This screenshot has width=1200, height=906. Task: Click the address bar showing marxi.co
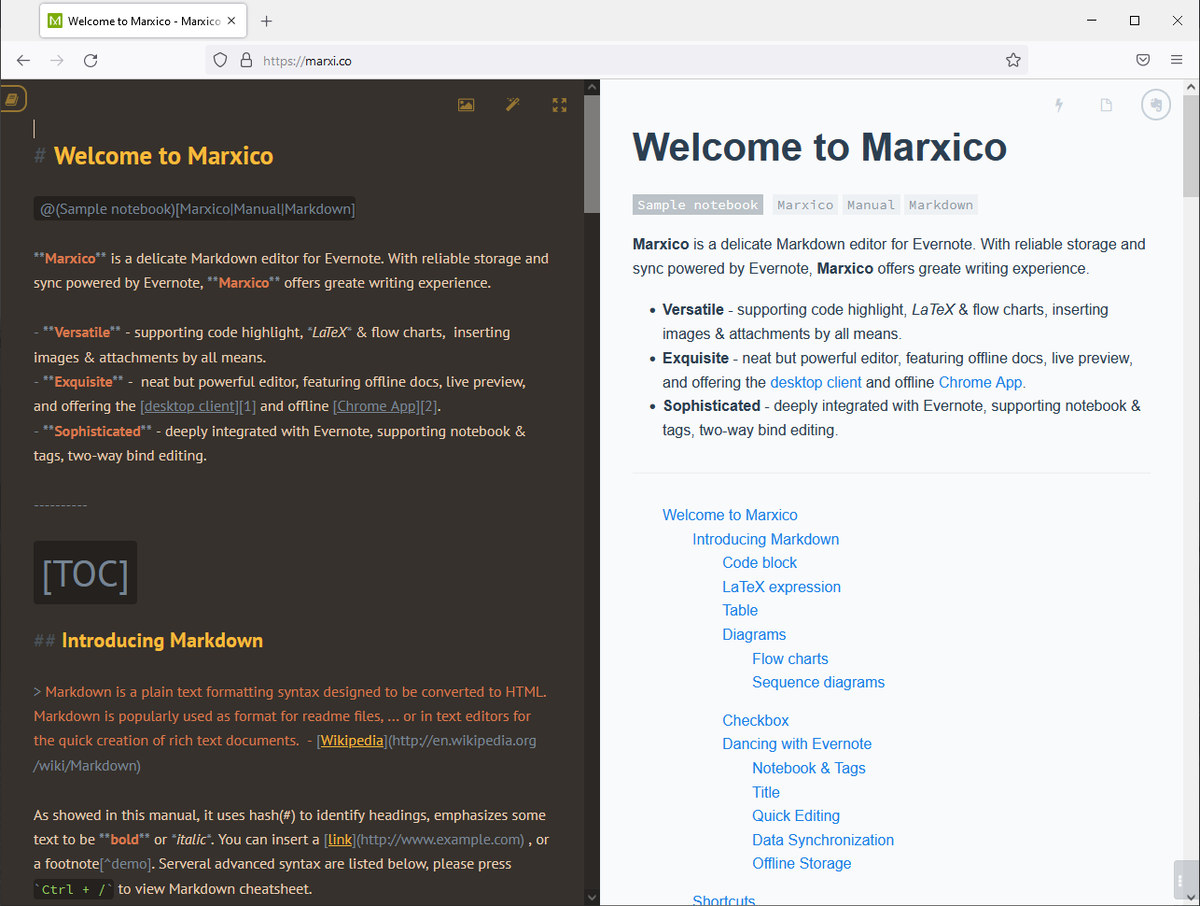tap(617, 60)
